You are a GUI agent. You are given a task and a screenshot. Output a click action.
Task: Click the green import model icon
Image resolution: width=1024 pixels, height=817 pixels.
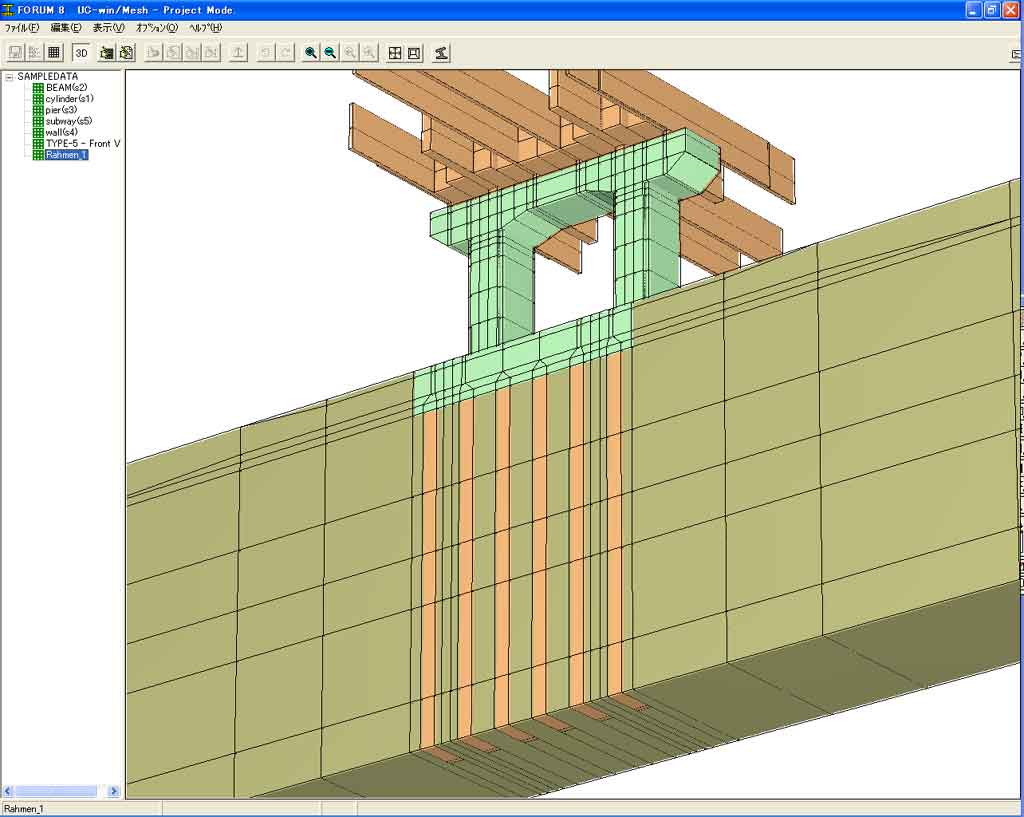point(107,53)
